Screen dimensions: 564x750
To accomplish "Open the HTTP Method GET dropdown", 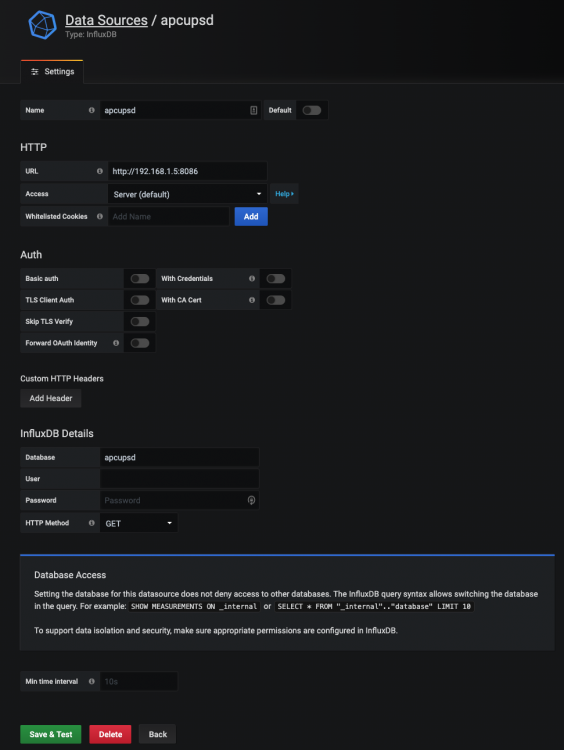I will (139, 523).
